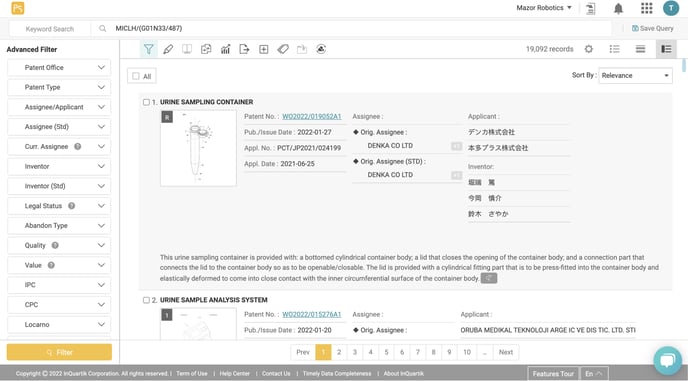688x381 pixels.
Task: Open the Sort By Relevance dropdown
Action: pyautogui.click(x=635, y=75)
